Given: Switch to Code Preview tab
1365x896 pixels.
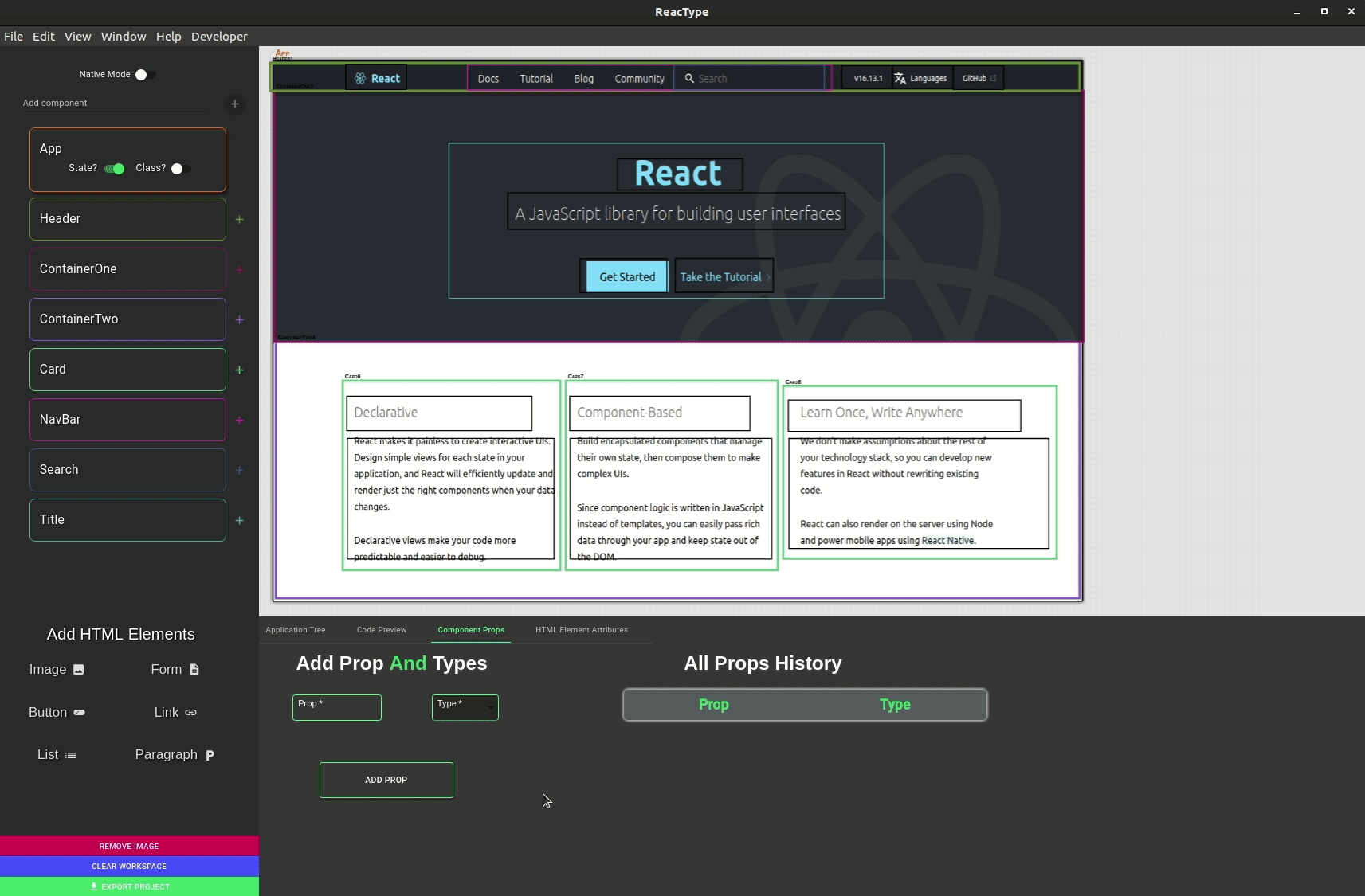Looking at the screenshot, I should [x=382, y=630].
